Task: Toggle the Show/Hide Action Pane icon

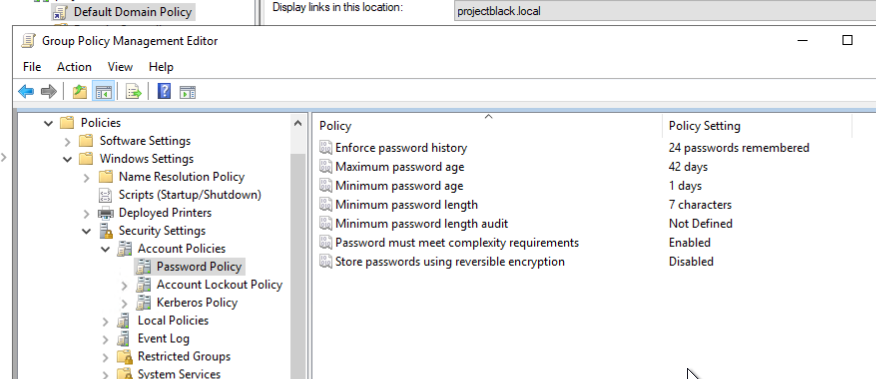Action: coord(187,92)
